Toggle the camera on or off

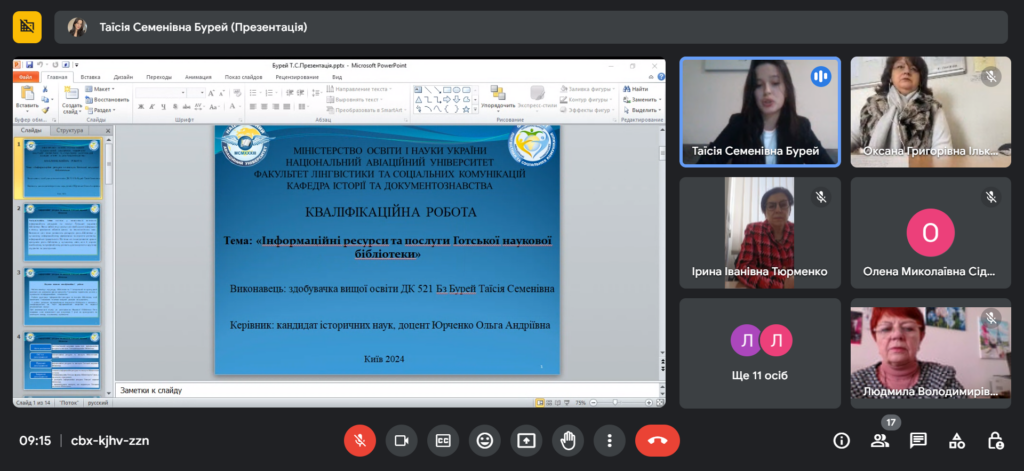(401, 440)
